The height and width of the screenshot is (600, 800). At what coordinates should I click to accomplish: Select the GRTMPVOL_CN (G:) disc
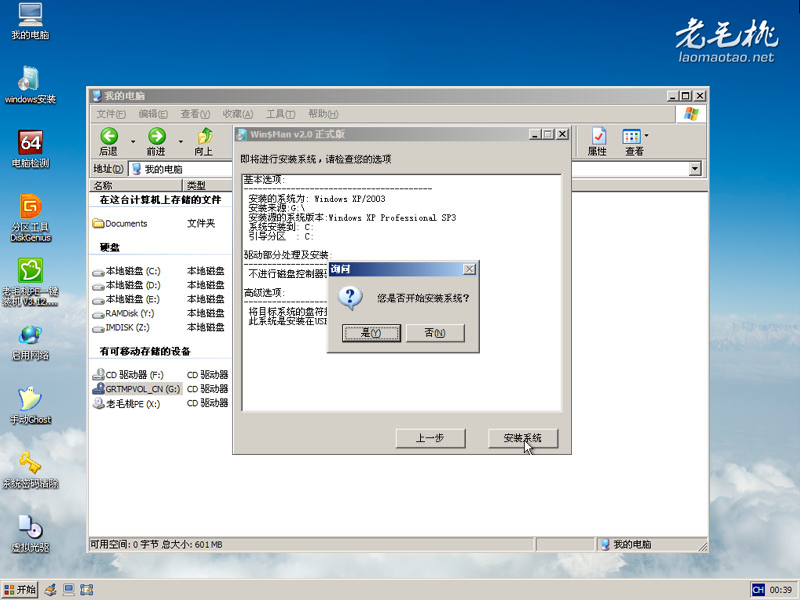137,389
